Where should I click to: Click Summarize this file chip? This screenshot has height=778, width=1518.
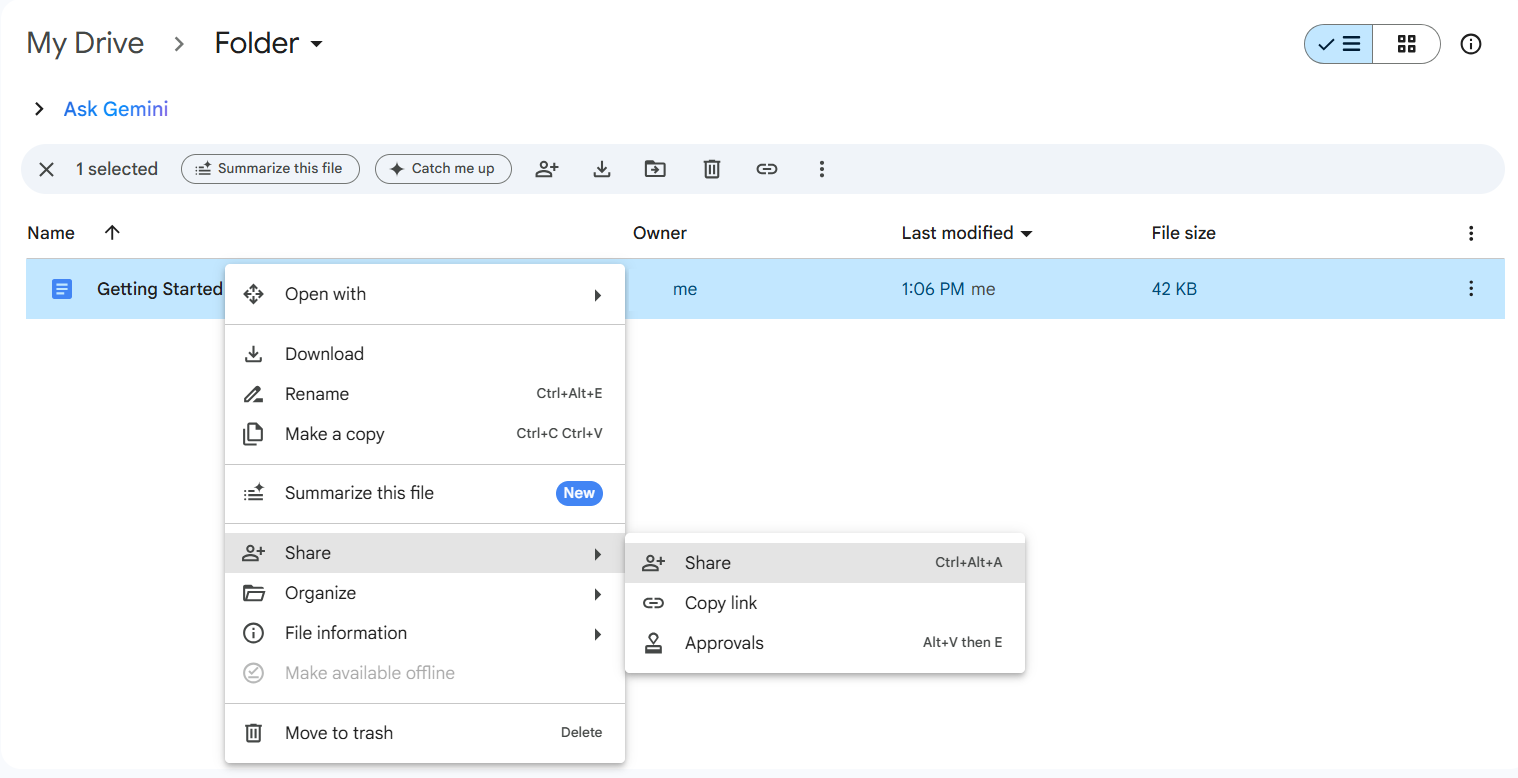pos(270,169)
